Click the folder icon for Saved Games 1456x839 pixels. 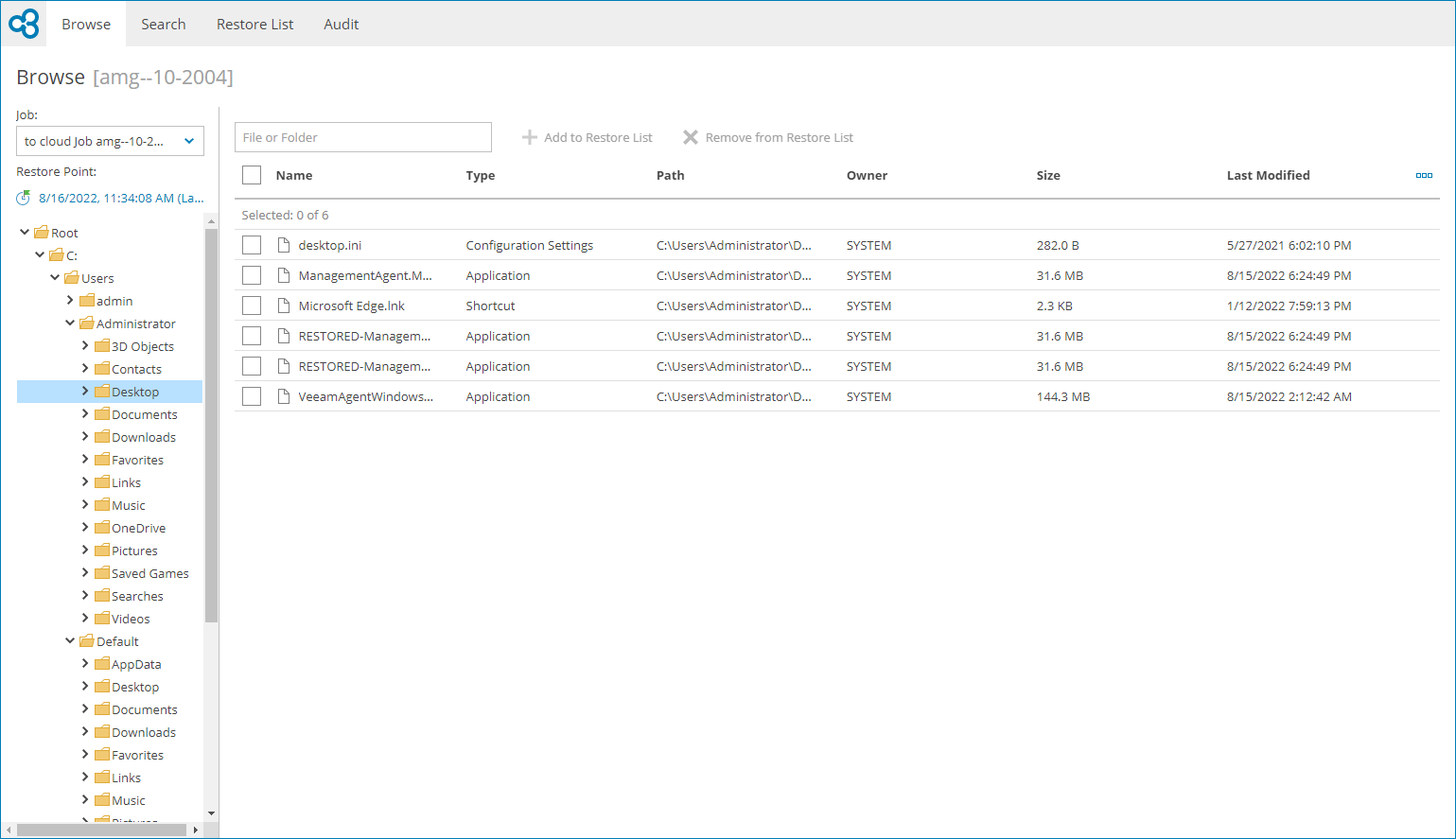tap(102, 572)
